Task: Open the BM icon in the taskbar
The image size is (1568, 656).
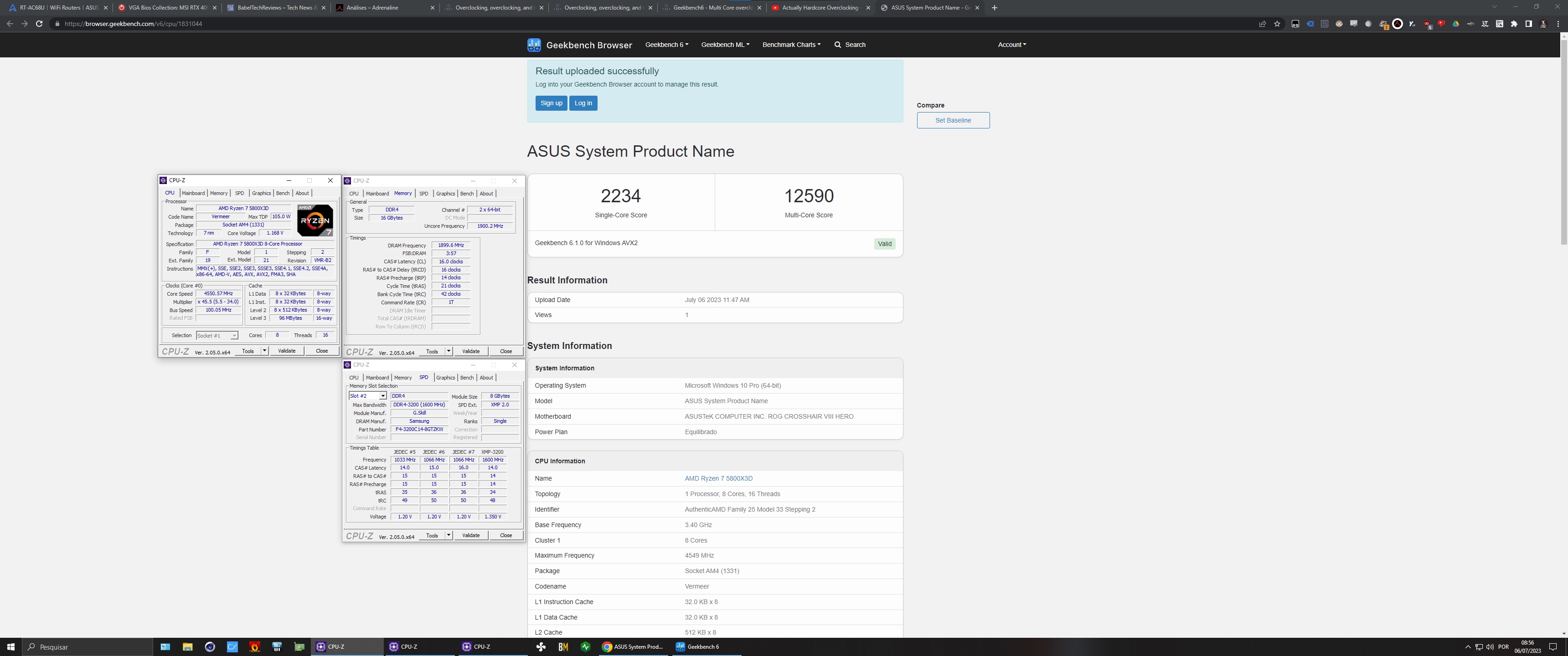Action: [563, 647]
